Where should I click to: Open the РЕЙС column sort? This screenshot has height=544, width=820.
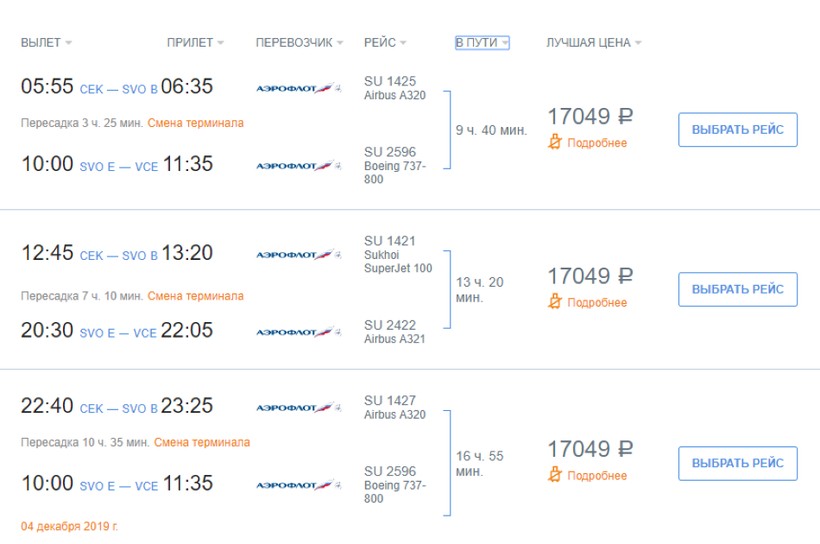coord(386,43)
